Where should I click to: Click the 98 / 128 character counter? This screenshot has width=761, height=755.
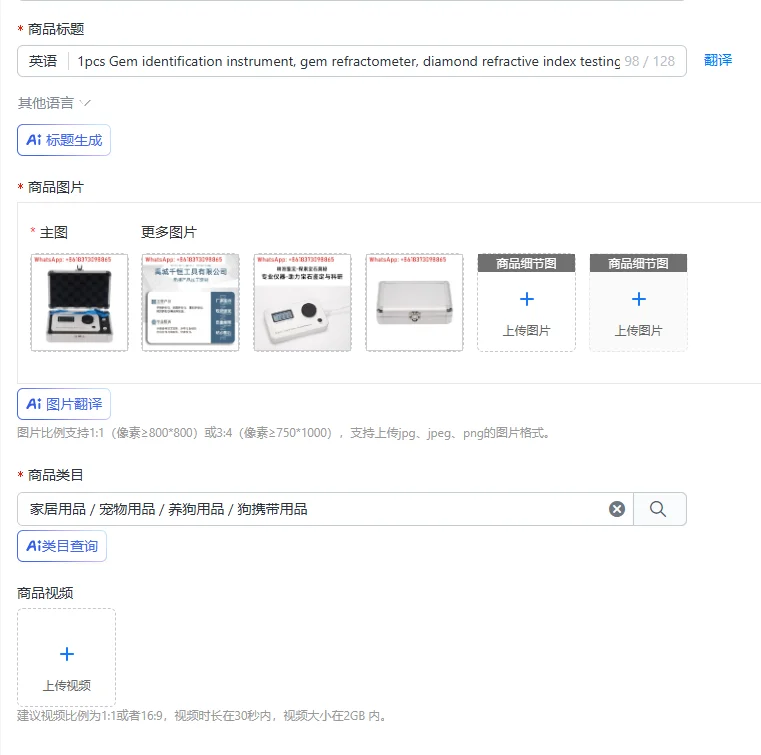(649, 61)
